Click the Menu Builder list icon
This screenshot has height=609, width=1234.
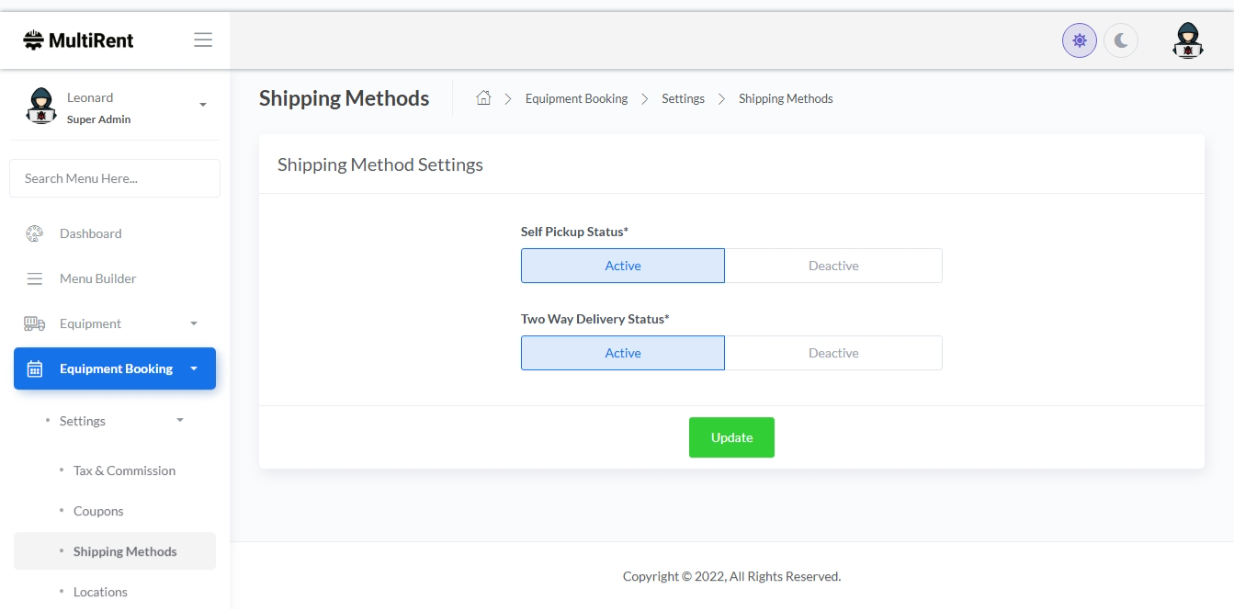(x=34, y=279)
